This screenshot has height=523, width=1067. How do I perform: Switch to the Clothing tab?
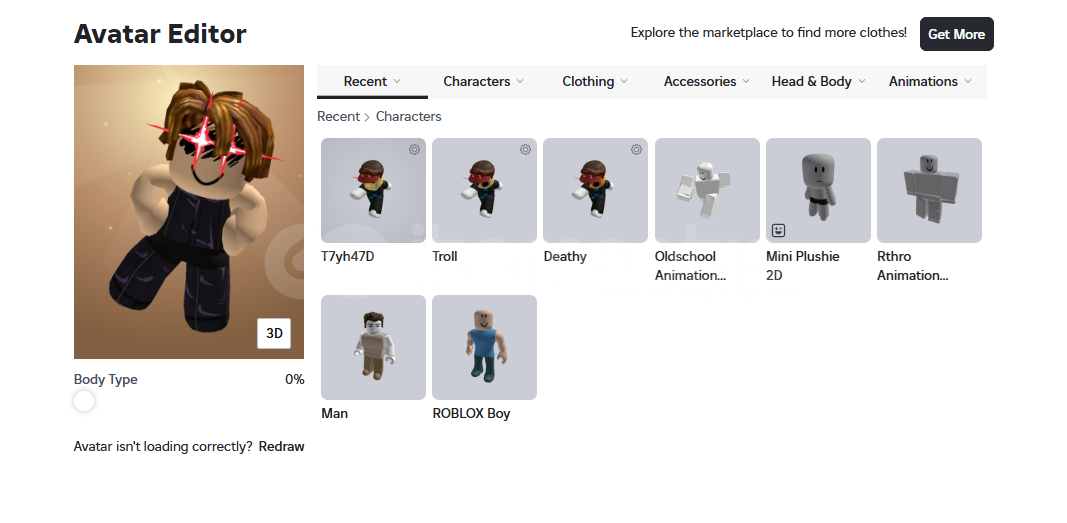click(595, 82)
